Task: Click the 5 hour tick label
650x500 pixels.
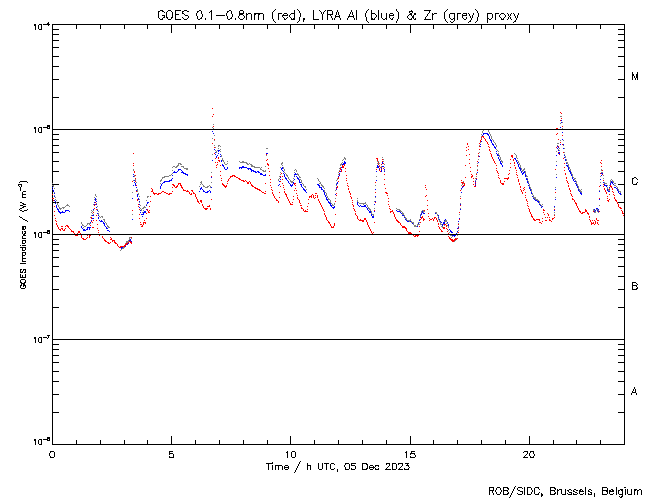Action: coord(171,454)
